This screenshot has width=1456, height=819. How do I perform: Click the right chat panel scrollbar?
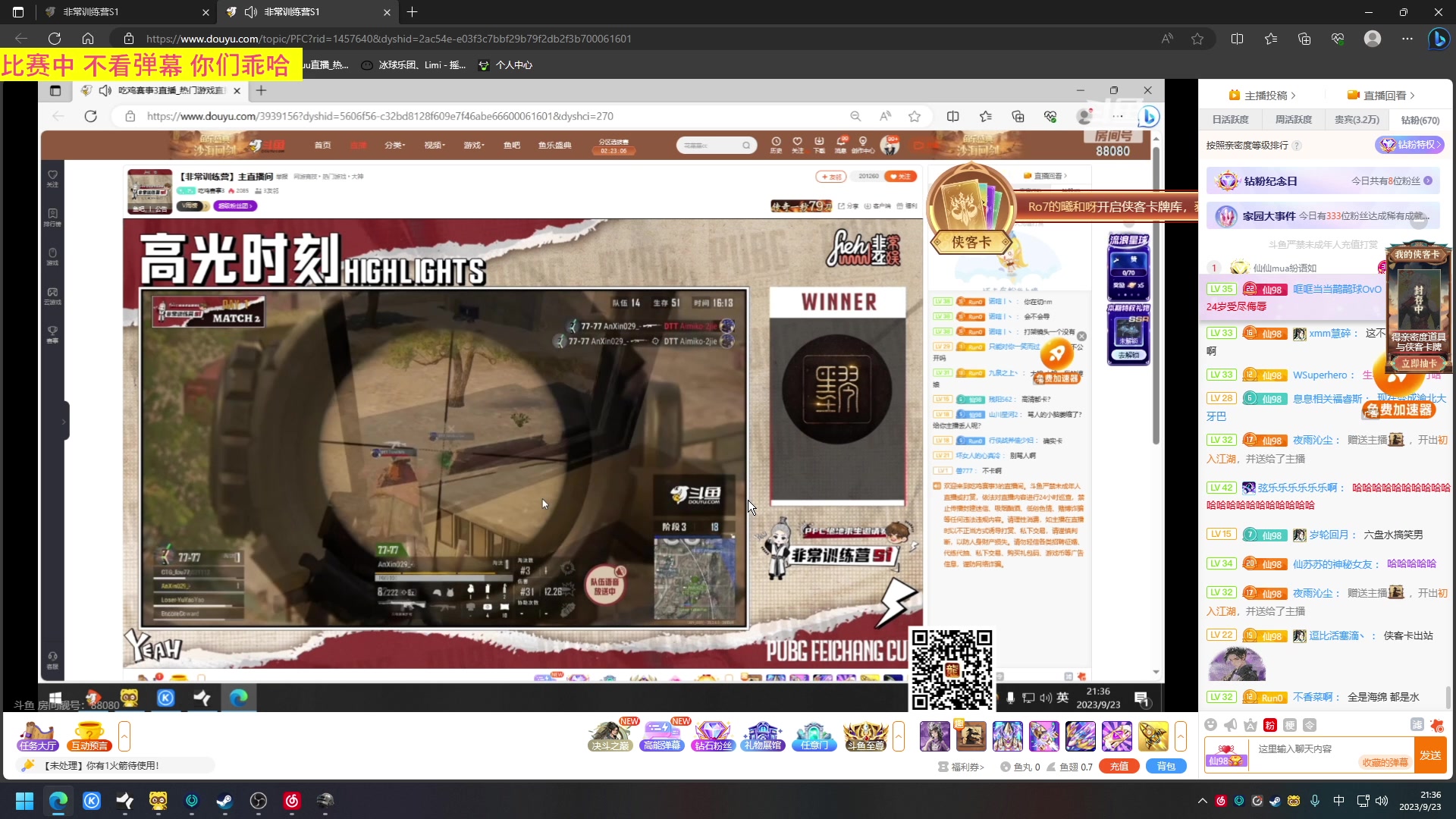1448,697
